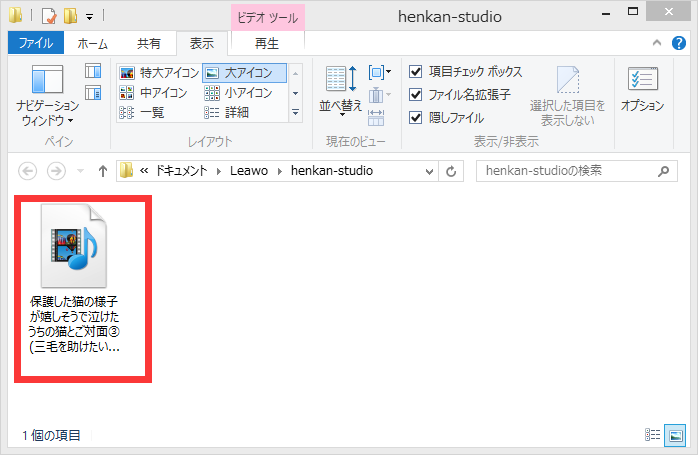The image size is (698, 455).
Task: Open Customize Quick Access Toolbar dropdown
Action: (89, 17)
